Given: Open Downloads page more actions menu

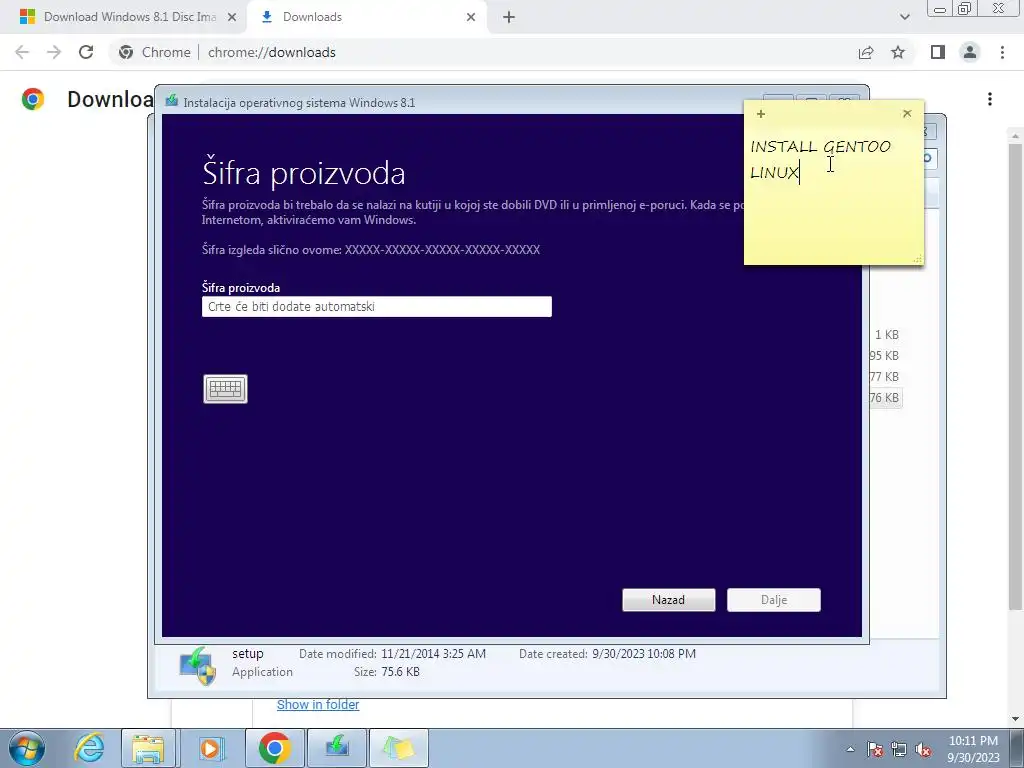Looking at the screenshot, I should click(990, 99).
